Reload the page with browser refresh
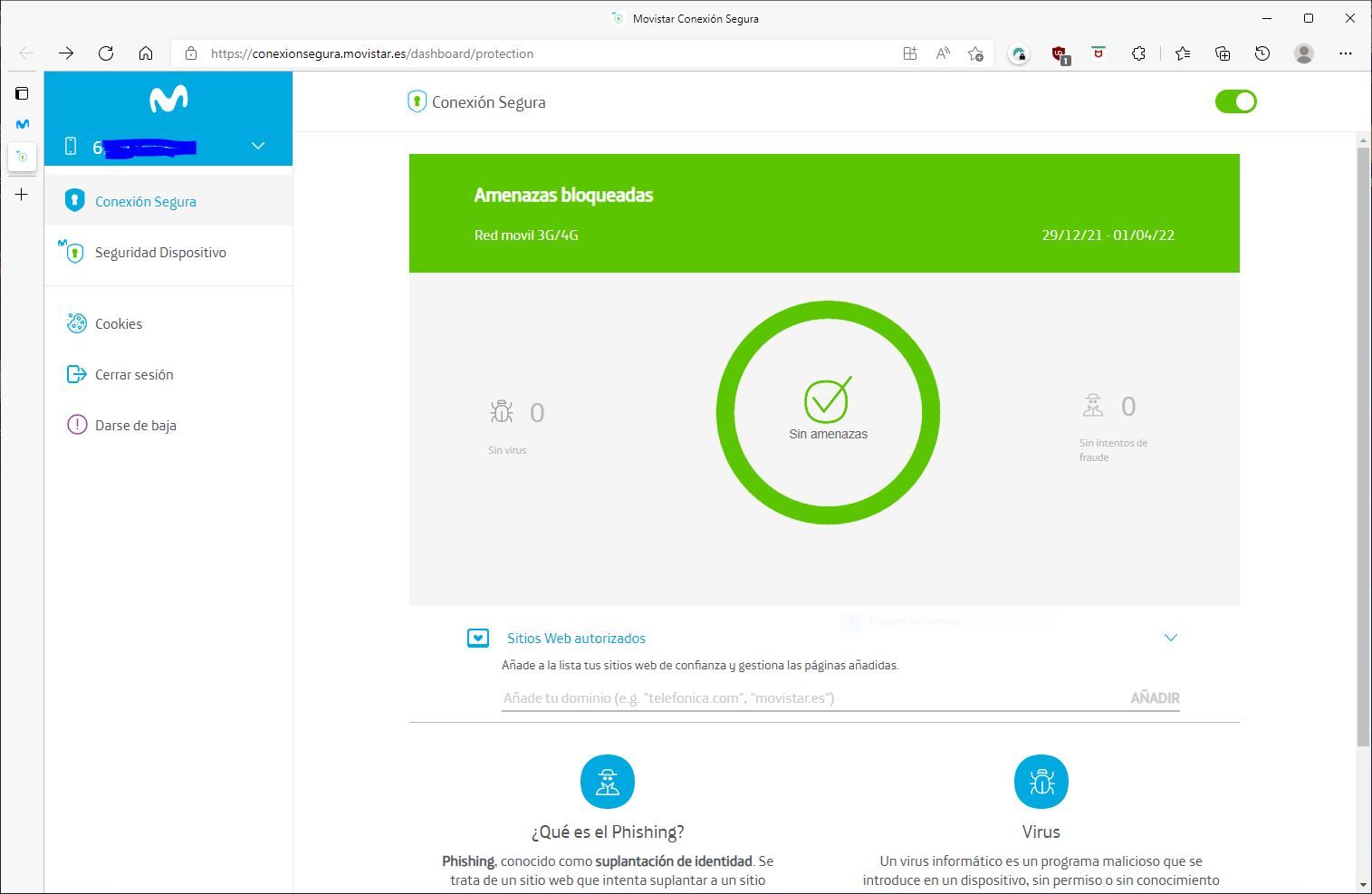This screenshot has height=894, width=1372. 106,53
